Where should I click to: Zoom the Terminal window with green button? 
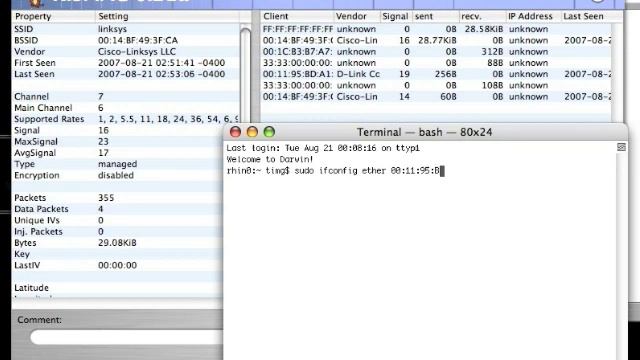click(269, 132)
